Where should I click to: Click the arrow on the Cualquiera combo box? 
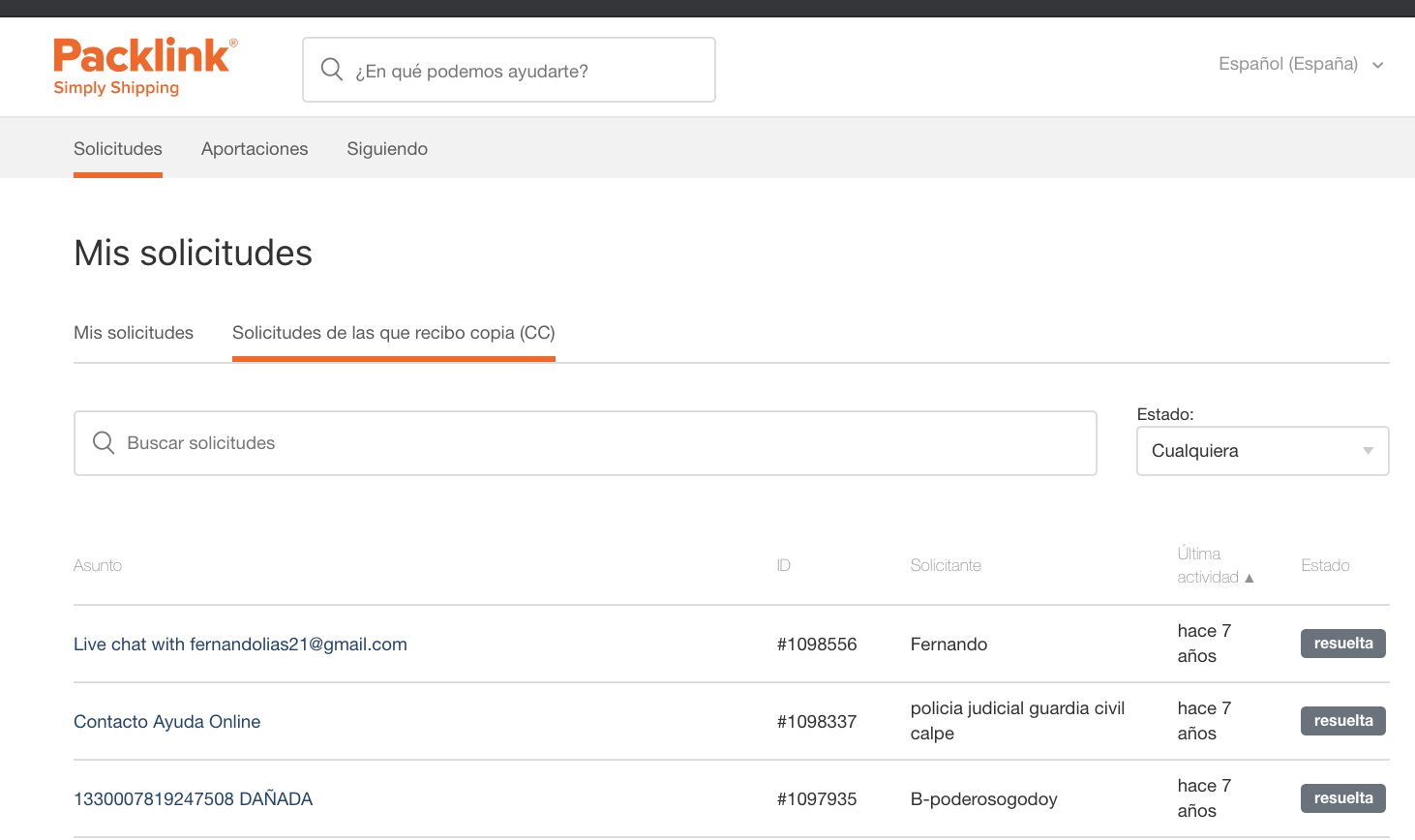click(1368, 451)
